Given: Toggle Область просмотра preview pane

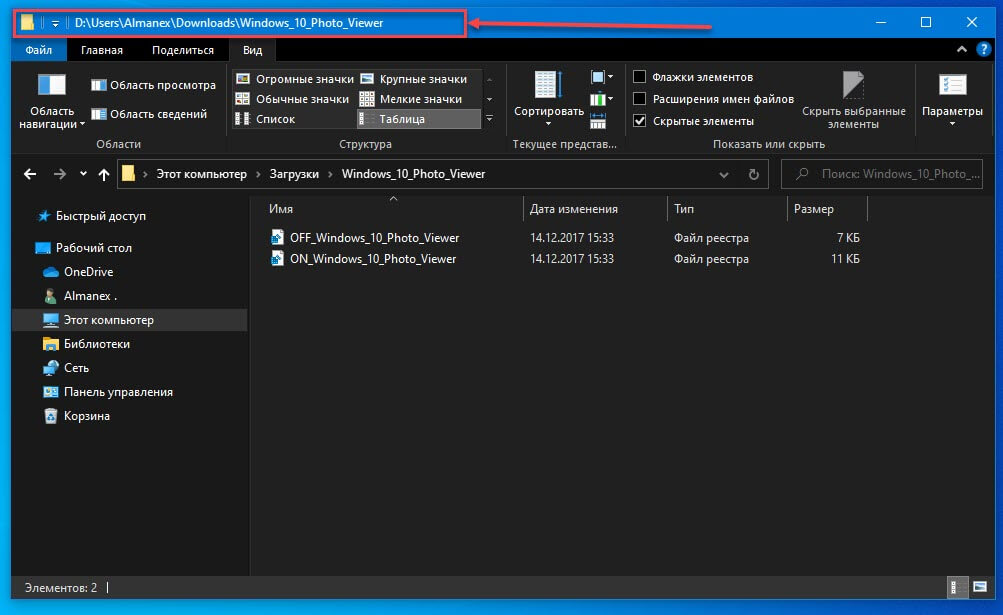Looking at the screenshot, I should coord(154,85).
